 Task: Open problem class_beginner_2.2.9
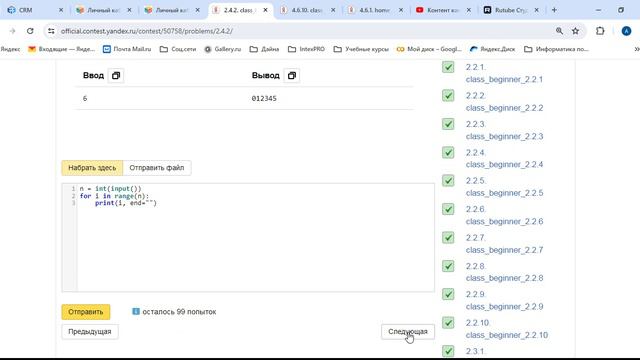point(504,307)
